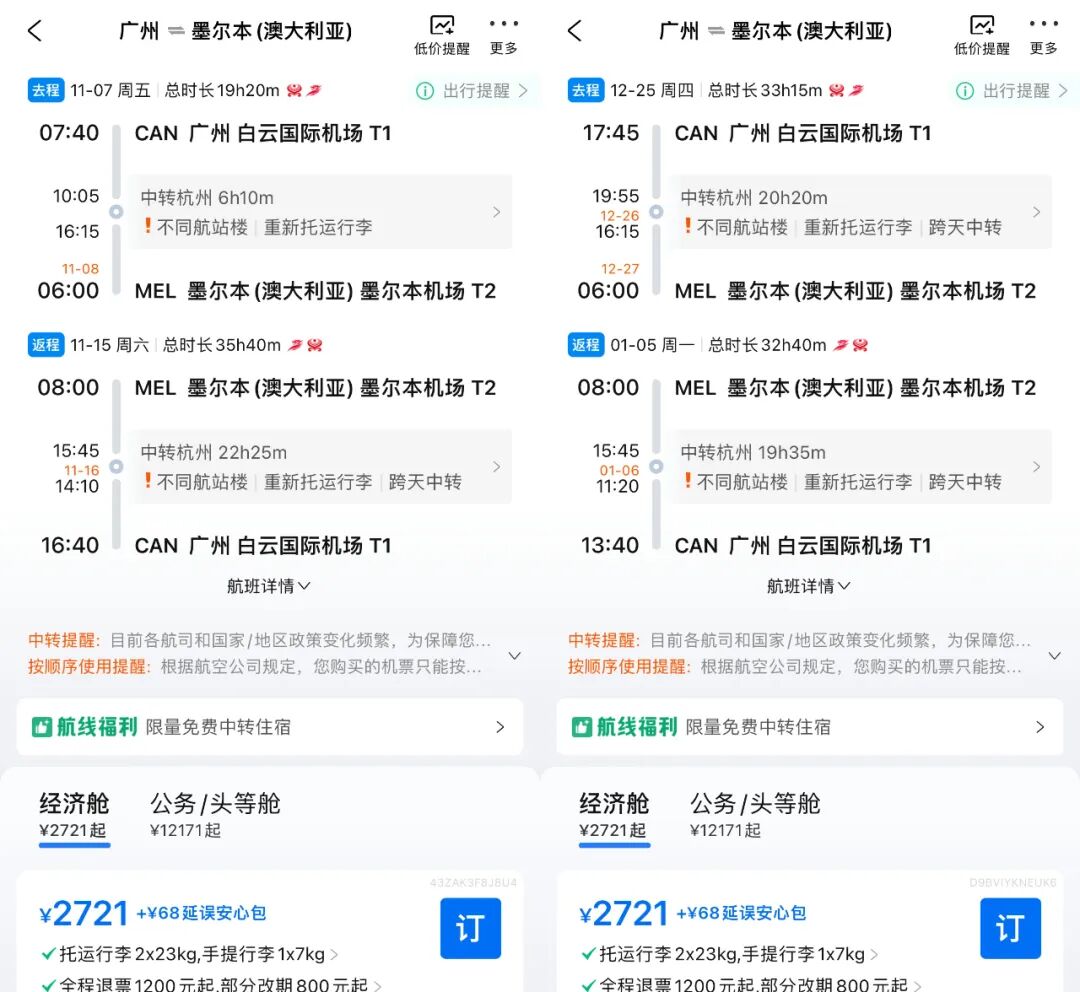1080x992 pixels.
Task: Tap the 更多 three-dot menu icon
Action: click(504, 22)
